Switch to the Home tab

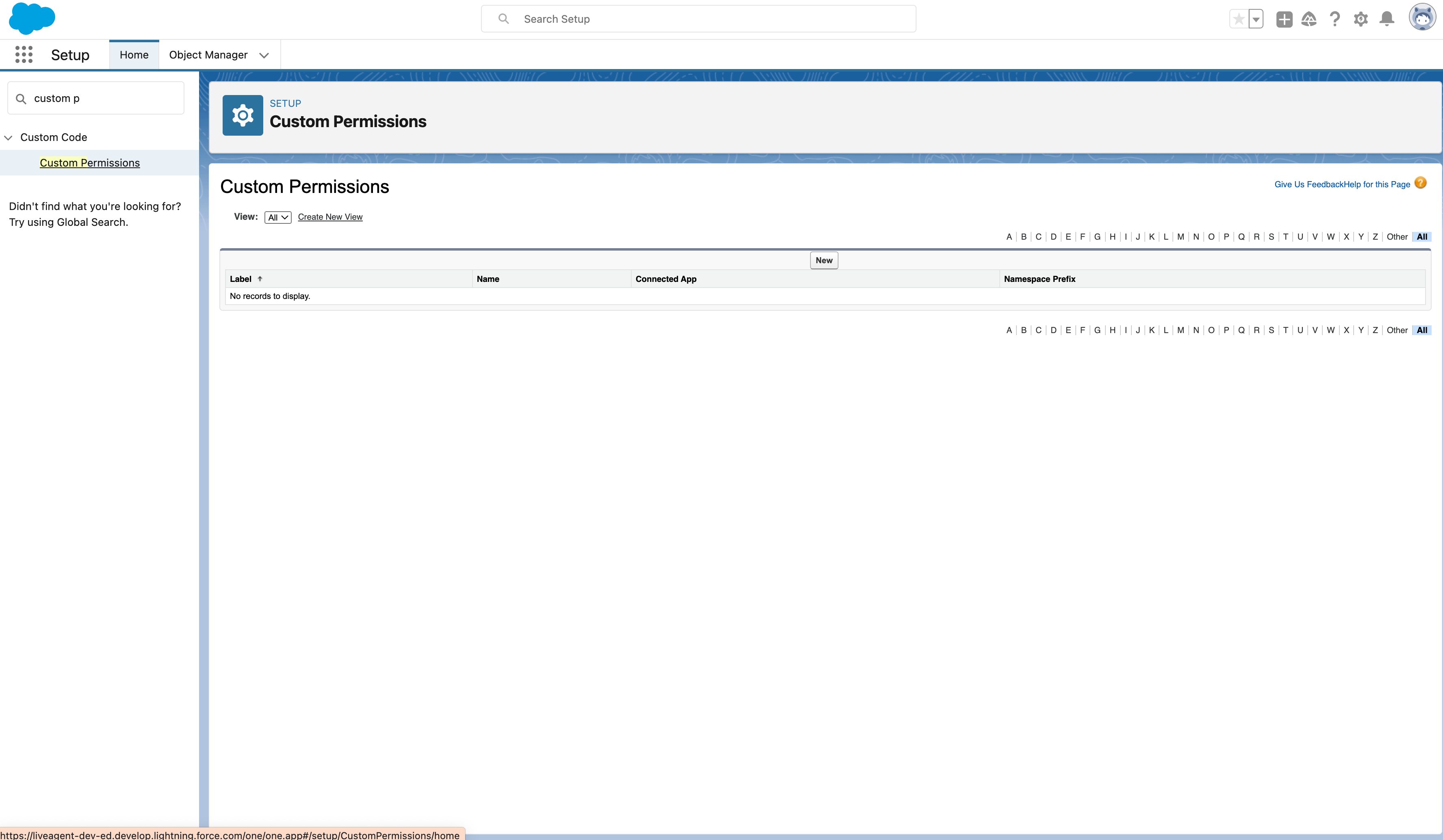pos(134,54)
